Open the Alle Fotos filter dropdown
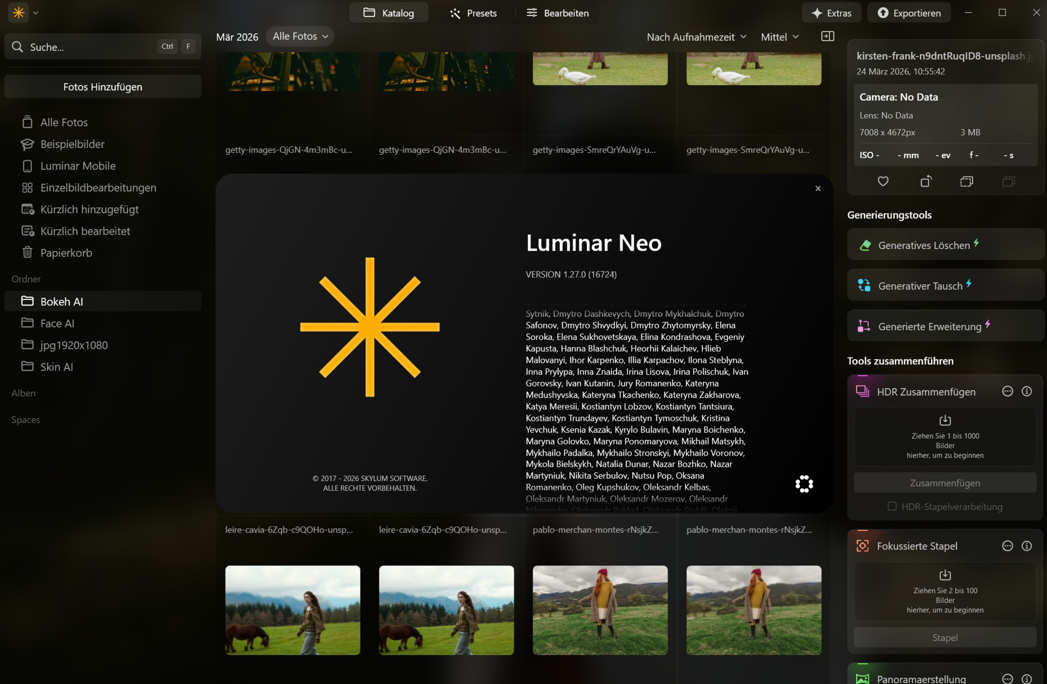The height and width of the screenshot is (684, 1047). (x=299, y=36)
